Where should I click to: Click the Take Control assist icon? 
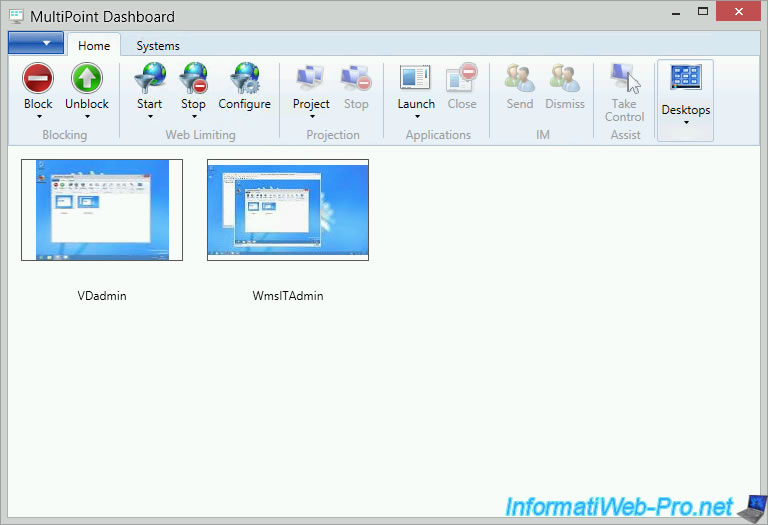(x=625, y=79)
